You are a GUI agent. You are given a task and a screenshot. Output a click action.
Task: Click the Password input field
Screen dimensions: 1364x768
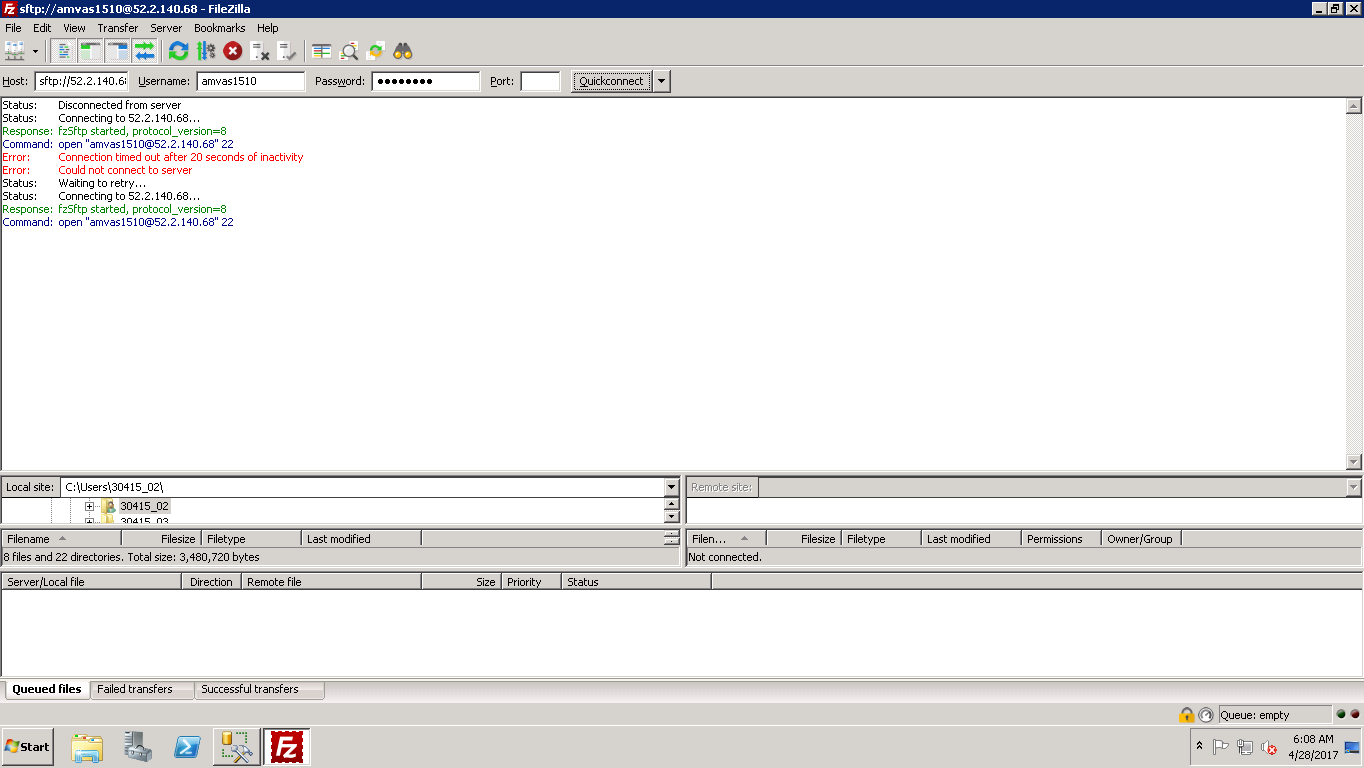coord(426,81)
